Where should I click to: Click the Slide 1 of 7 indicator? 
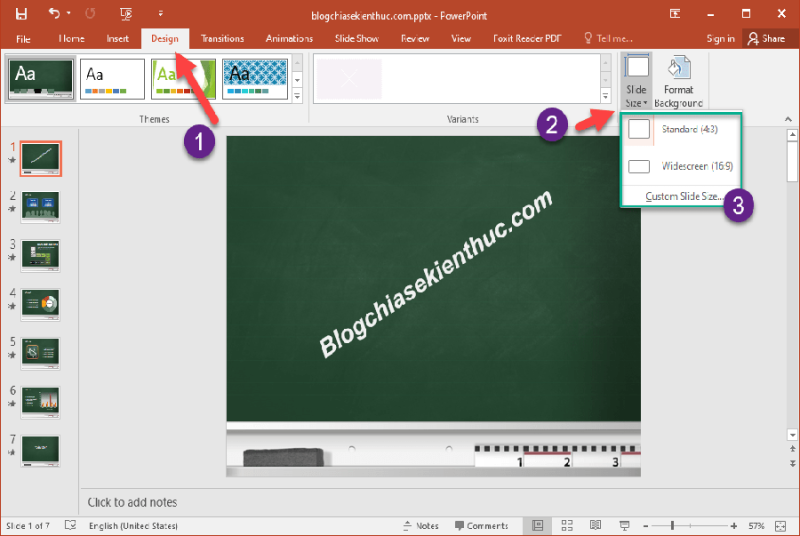point(28,526)
